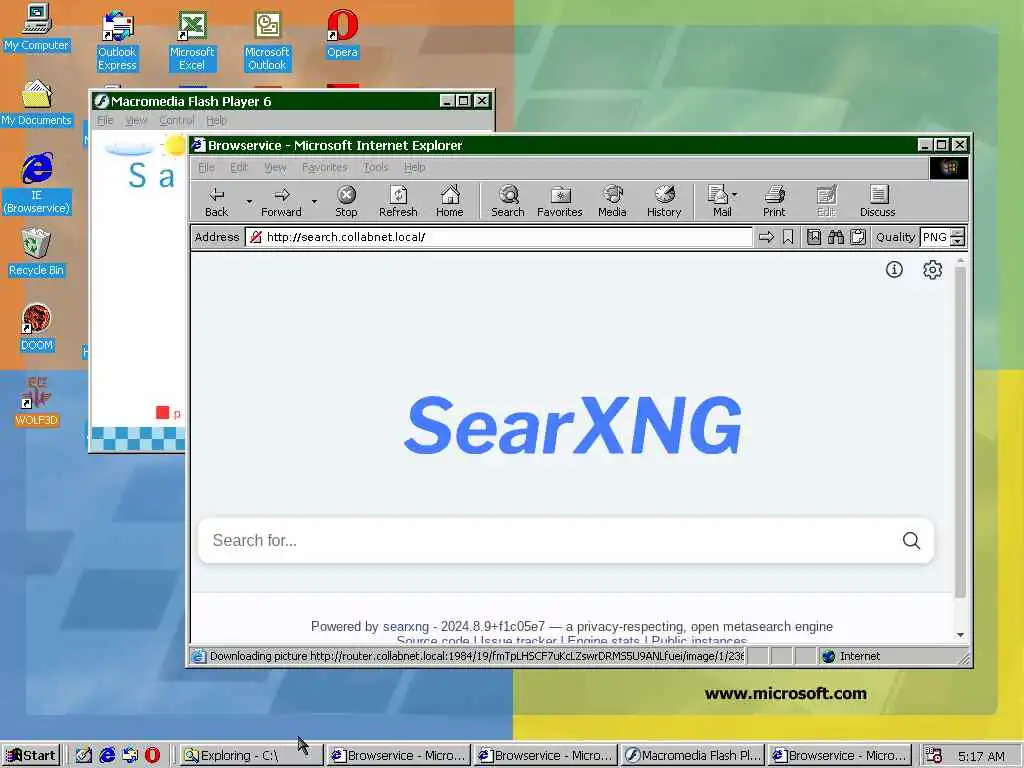Click the bookmarks book icon in address row

point(814,237)
